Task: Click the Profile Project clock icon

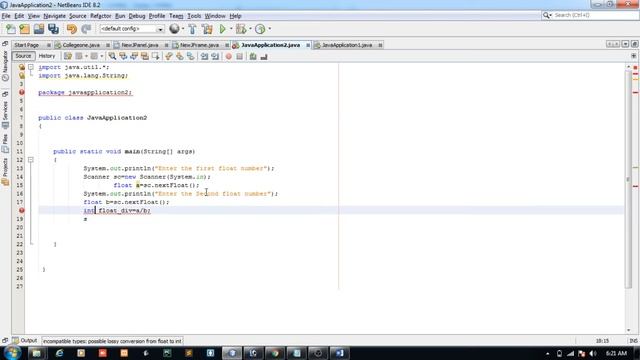Action: (x=260, y=29)
